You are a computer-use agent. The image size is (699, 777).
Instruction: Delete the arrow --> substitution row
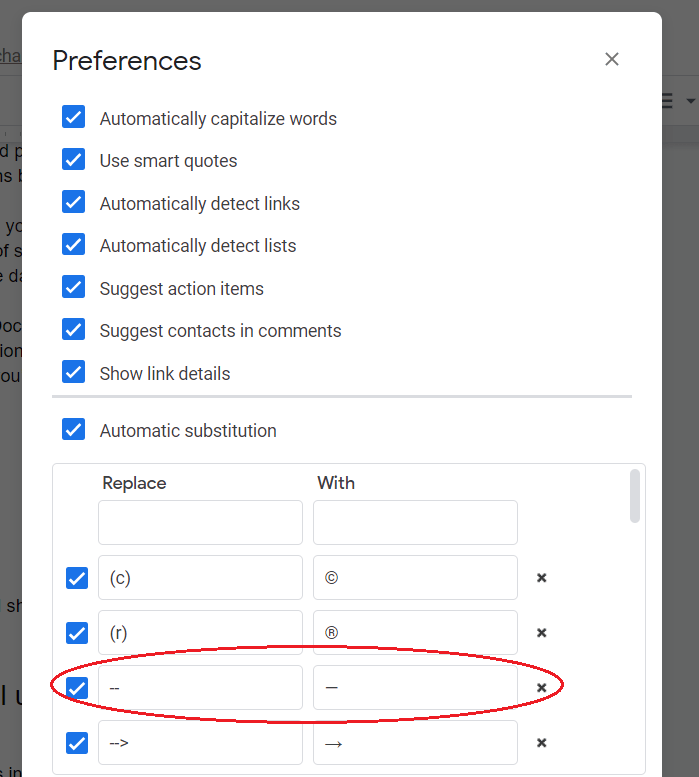[x=541, y=743]
